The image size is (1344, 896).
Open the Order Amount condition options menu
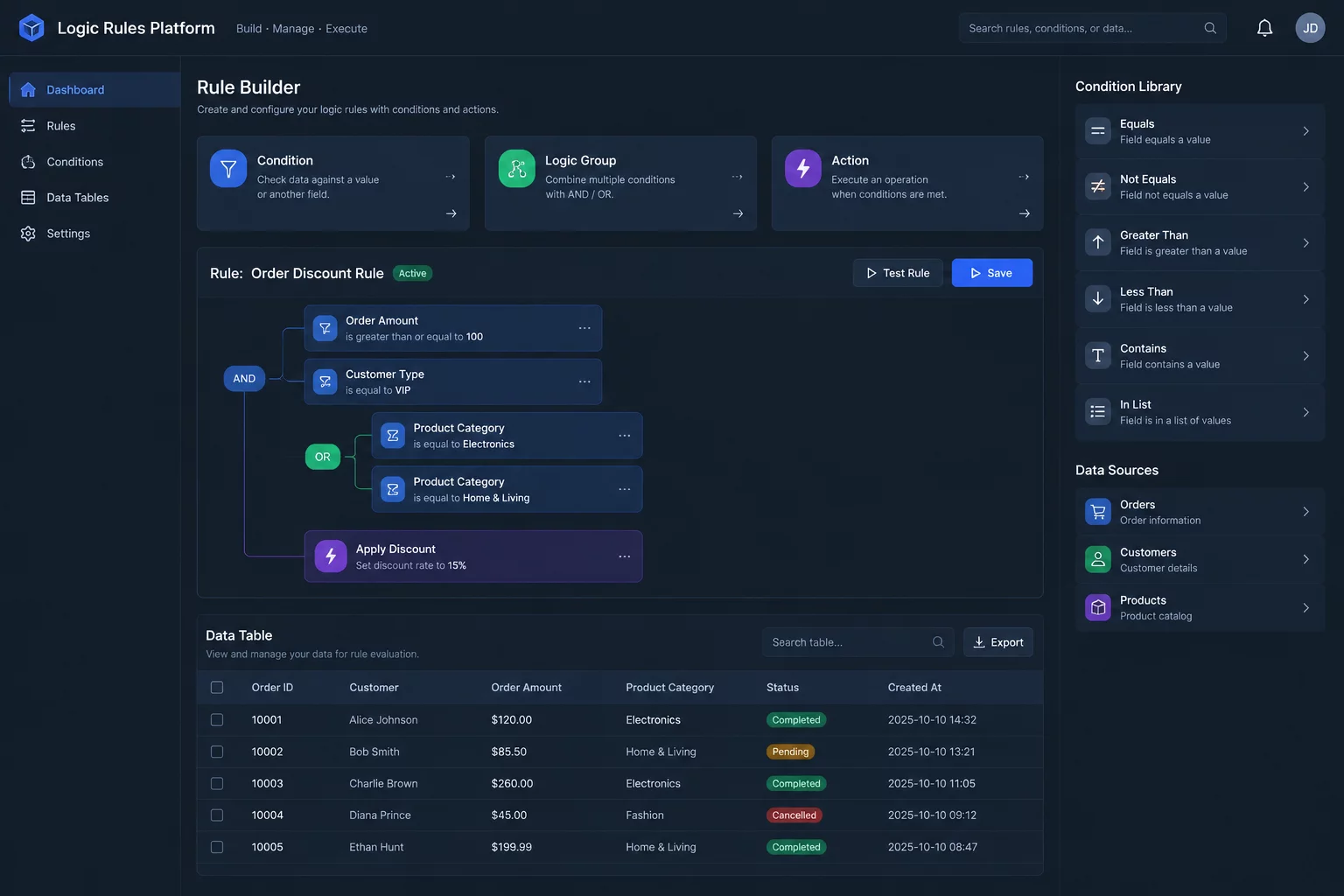point(584,328)
